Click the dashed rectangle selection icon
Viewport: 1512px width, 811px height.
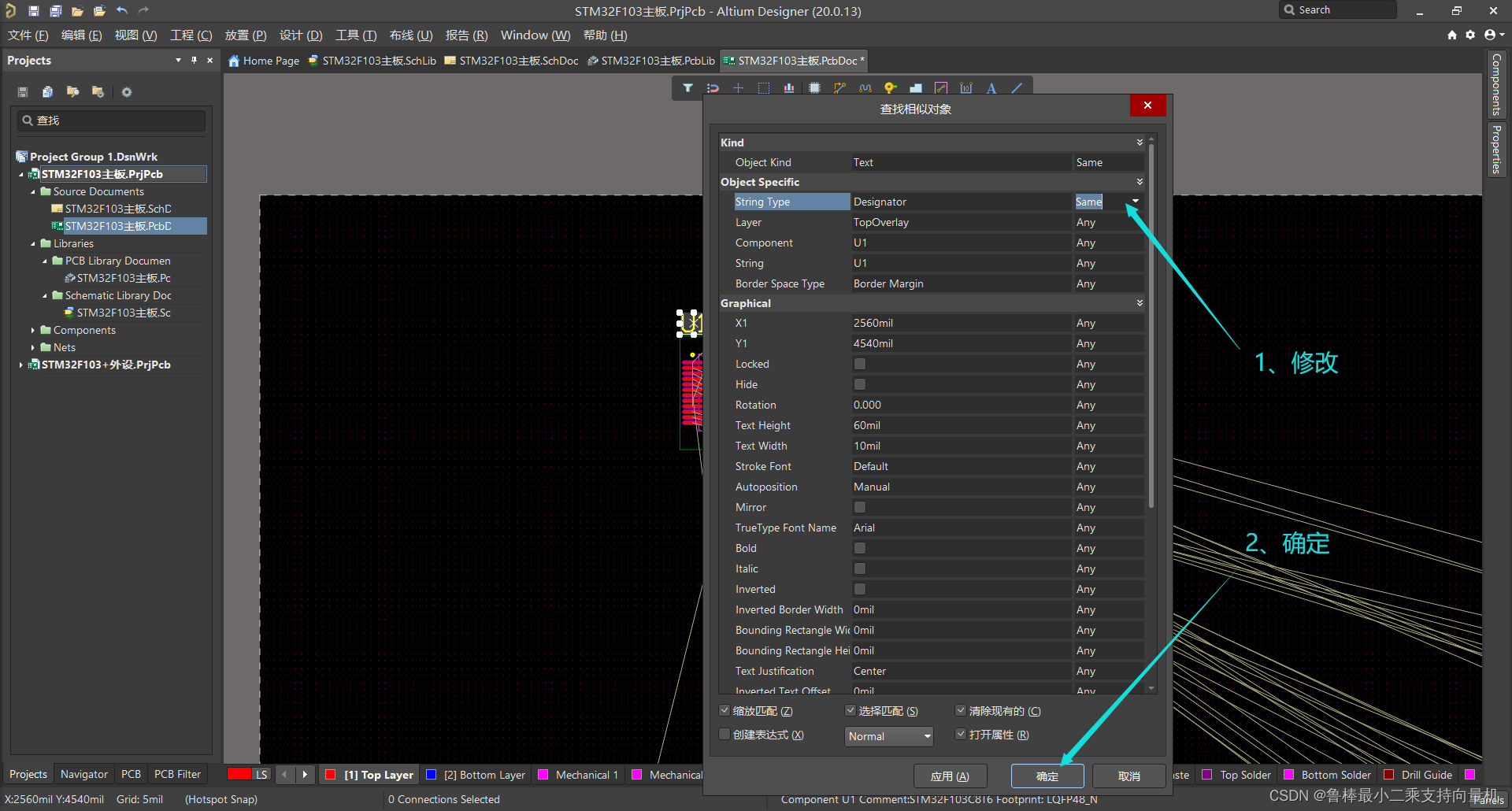point(763,88)
